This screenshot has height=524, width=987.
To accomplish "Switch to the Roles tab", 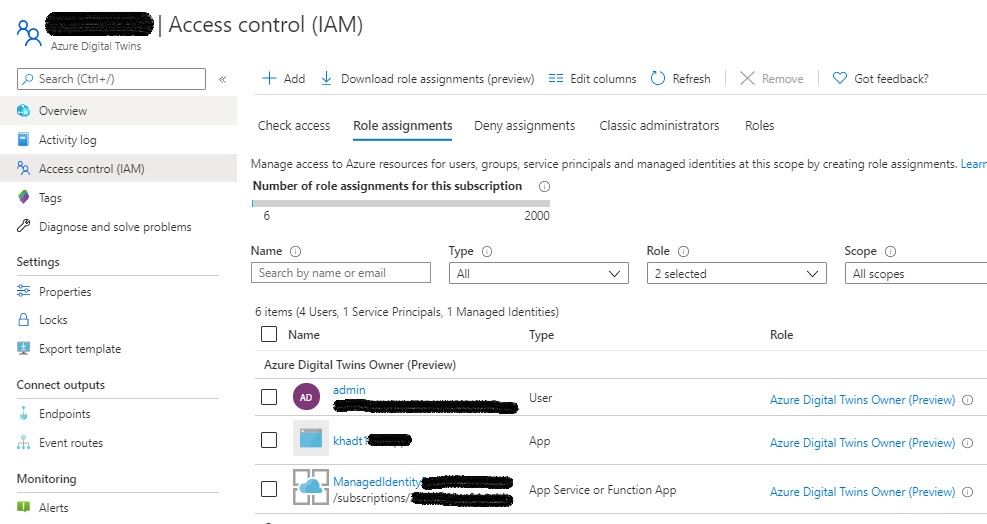I will click(x=760, y=125).
